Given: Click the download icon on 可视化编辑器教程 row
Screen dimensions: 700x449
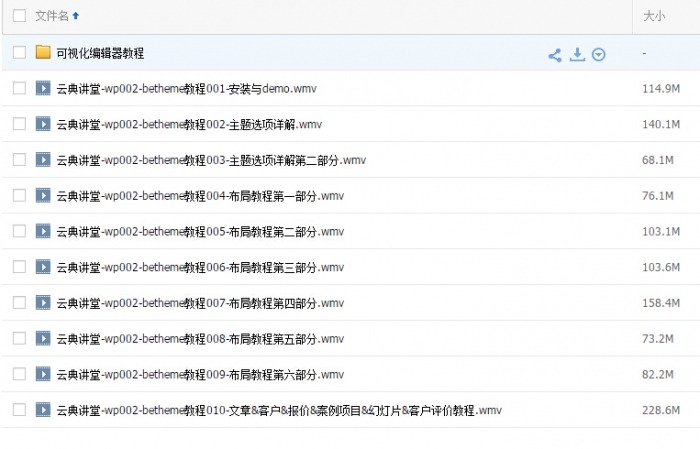Looking at the screenshot, I should pos(577,54).
